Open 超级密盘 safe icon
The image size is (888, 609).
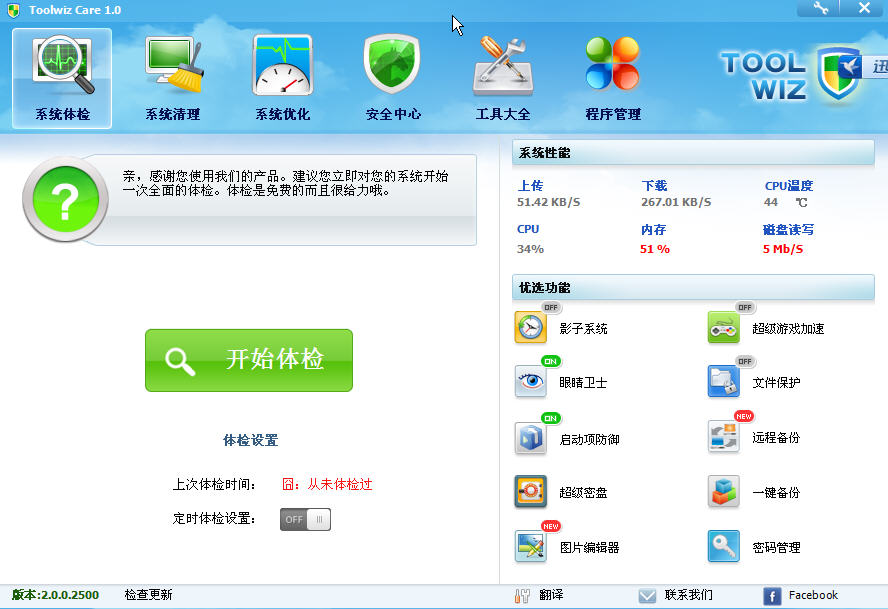531,491
